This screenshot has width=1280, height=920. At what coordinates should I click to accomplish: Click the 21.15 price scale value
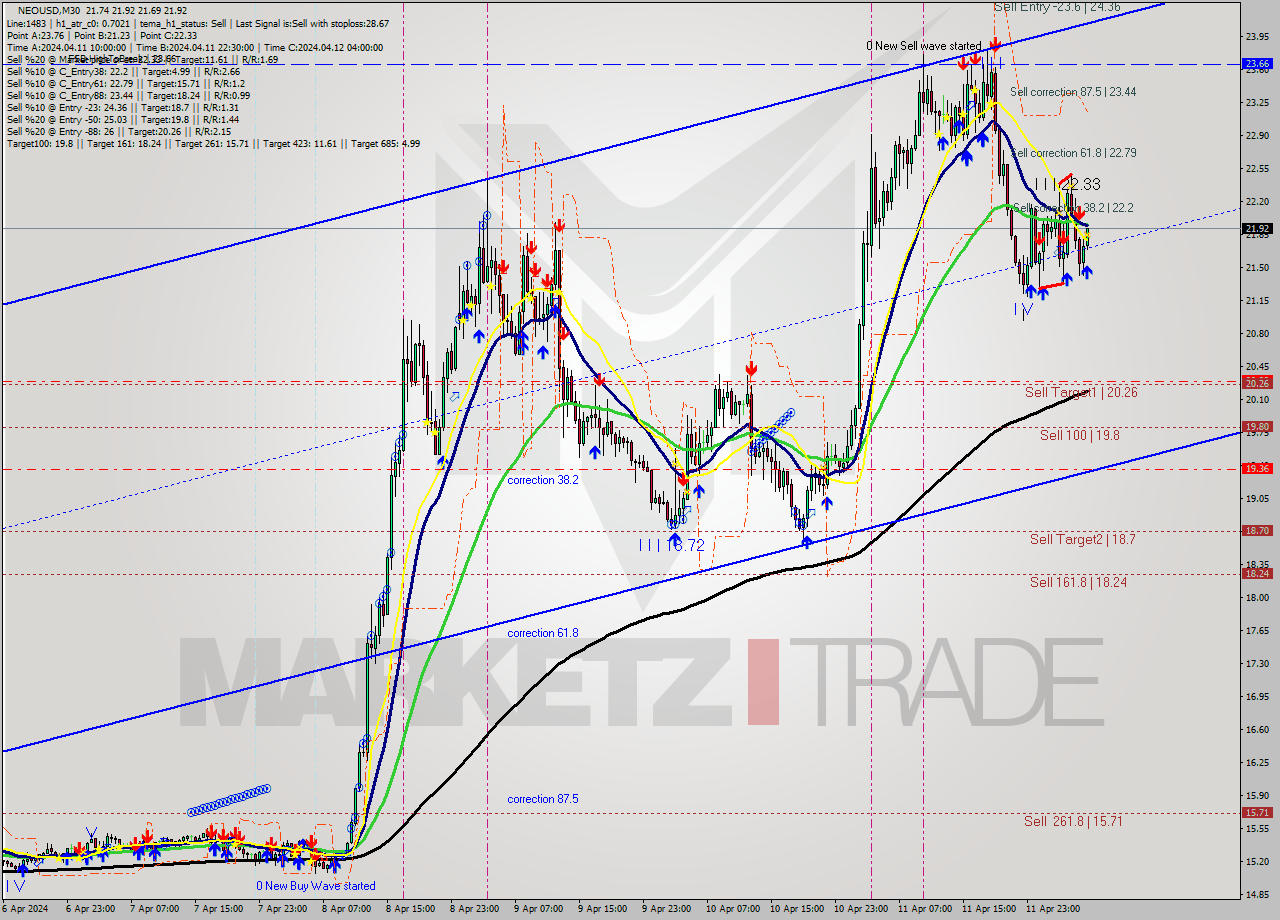(x=1257, y=301)
